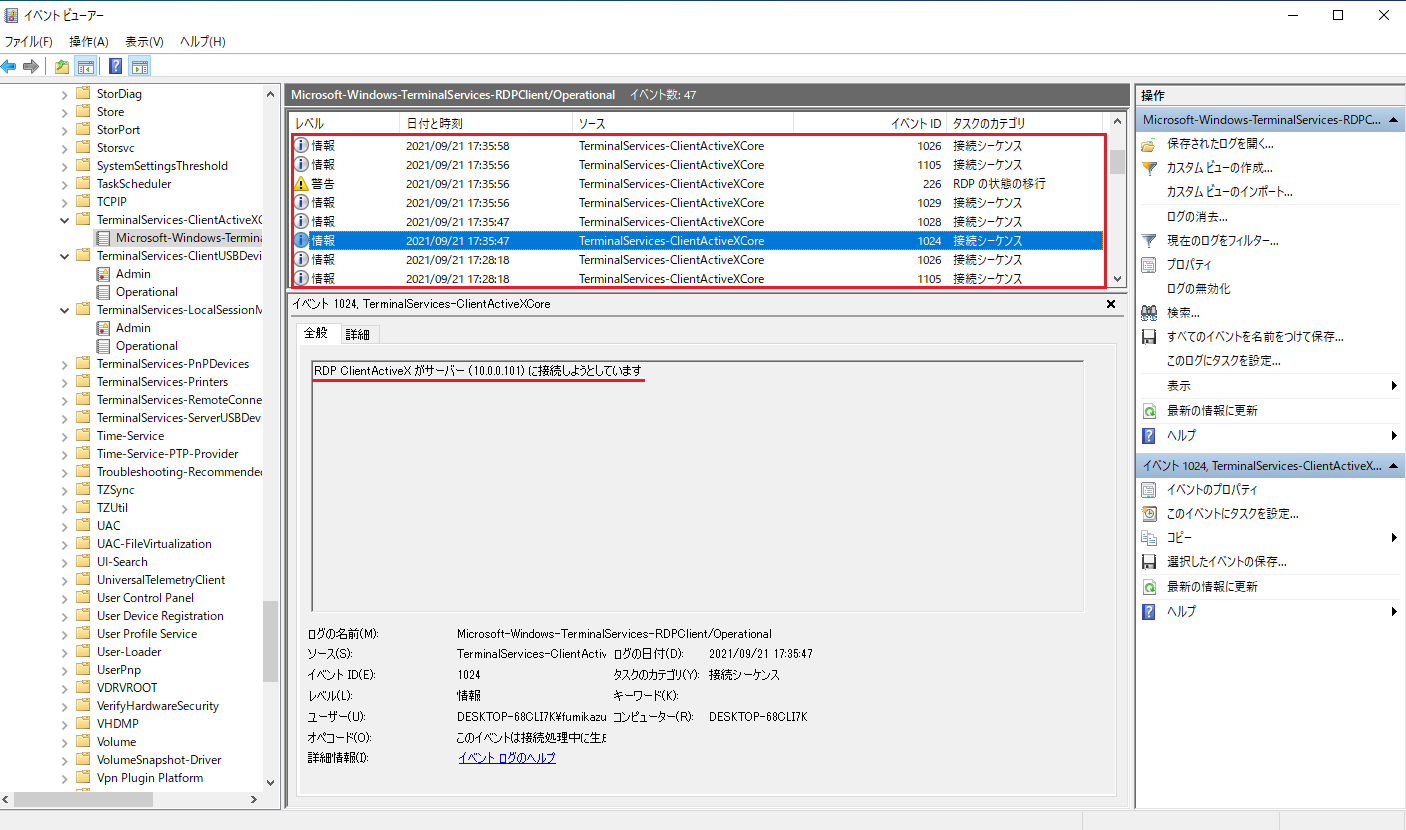Collapse TerminalServices-ClientUSBDevices tree node
The width and height of the screenshot is (1406, 830).
pos(65,256)
